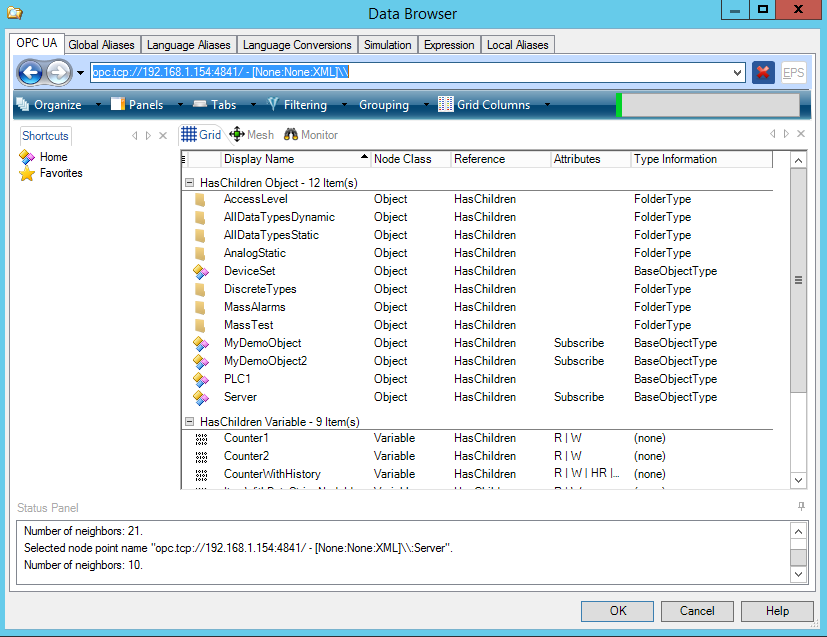Click the Cancel button
827x637 pixels.
[x=697, y=611]
